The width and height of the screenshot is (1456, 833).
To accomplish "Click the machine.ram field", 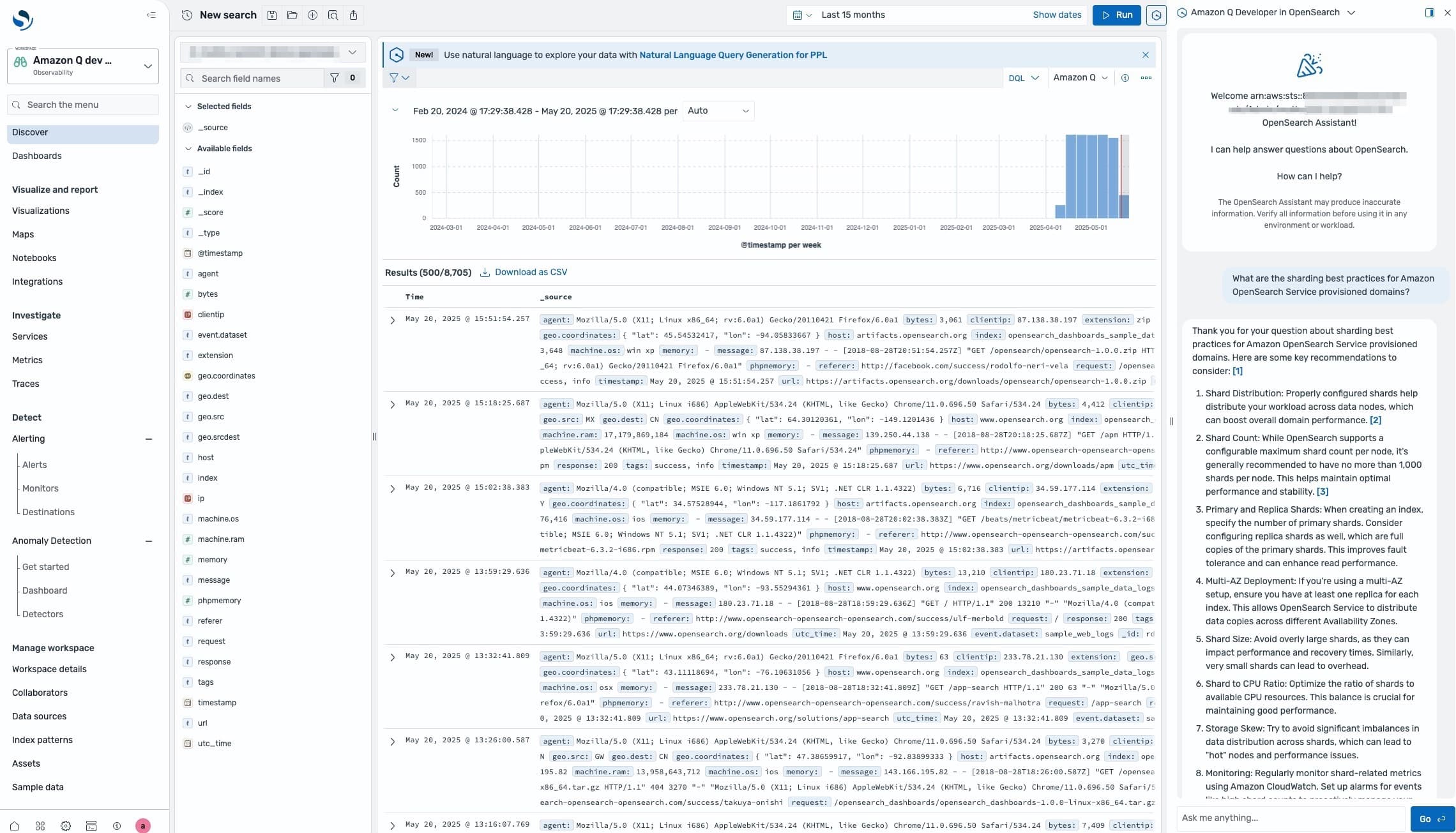I will point(221,539).
